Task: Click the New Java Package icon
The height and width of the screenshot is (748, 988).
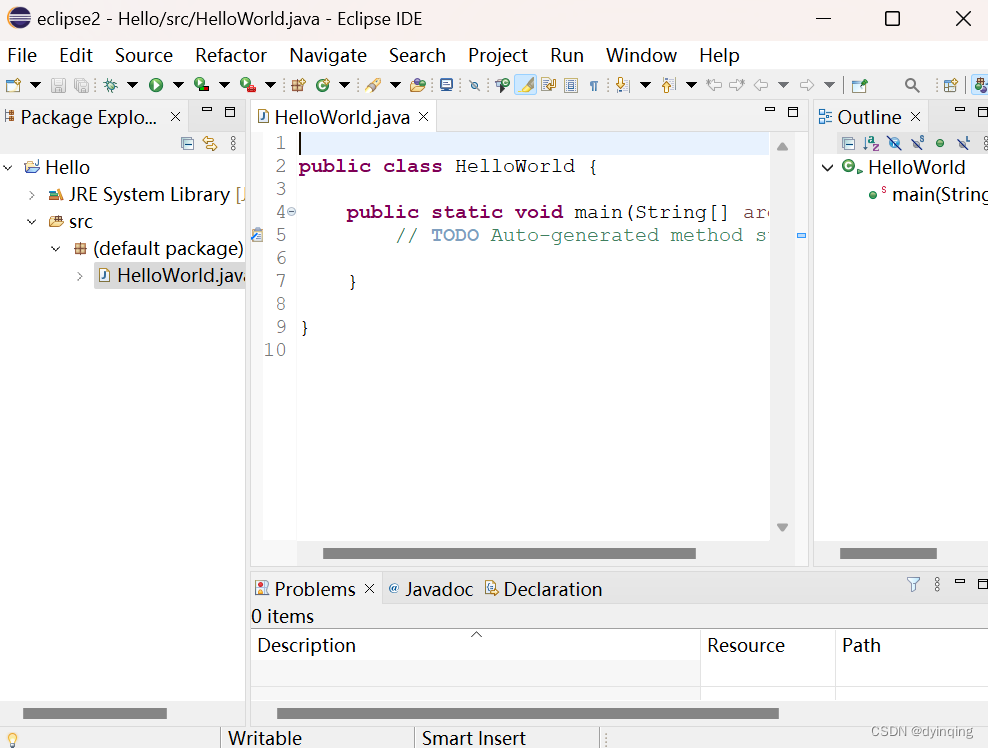Action: point(298,85)
